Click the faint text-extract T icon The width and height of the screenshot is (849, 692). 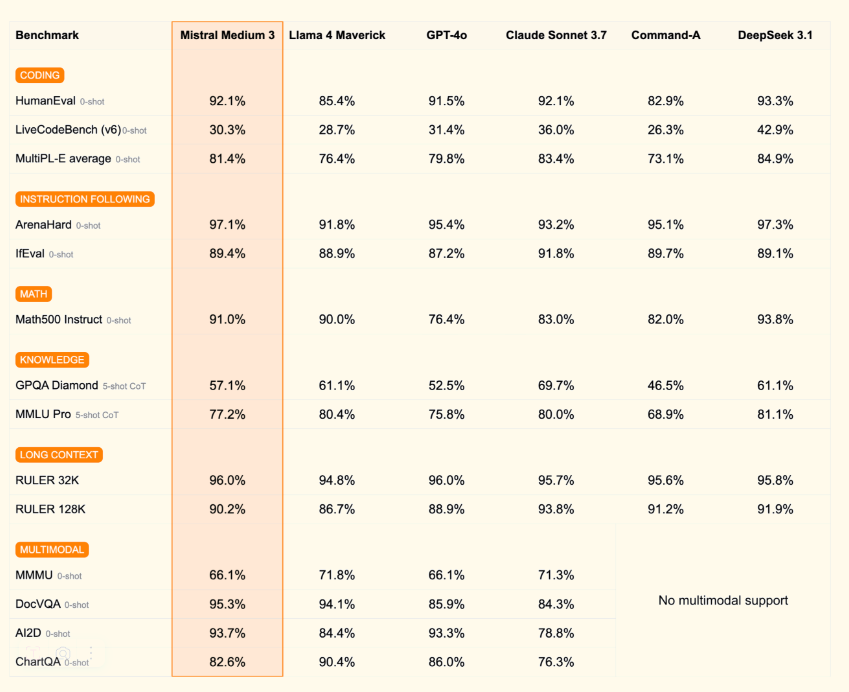click(33, 653)
